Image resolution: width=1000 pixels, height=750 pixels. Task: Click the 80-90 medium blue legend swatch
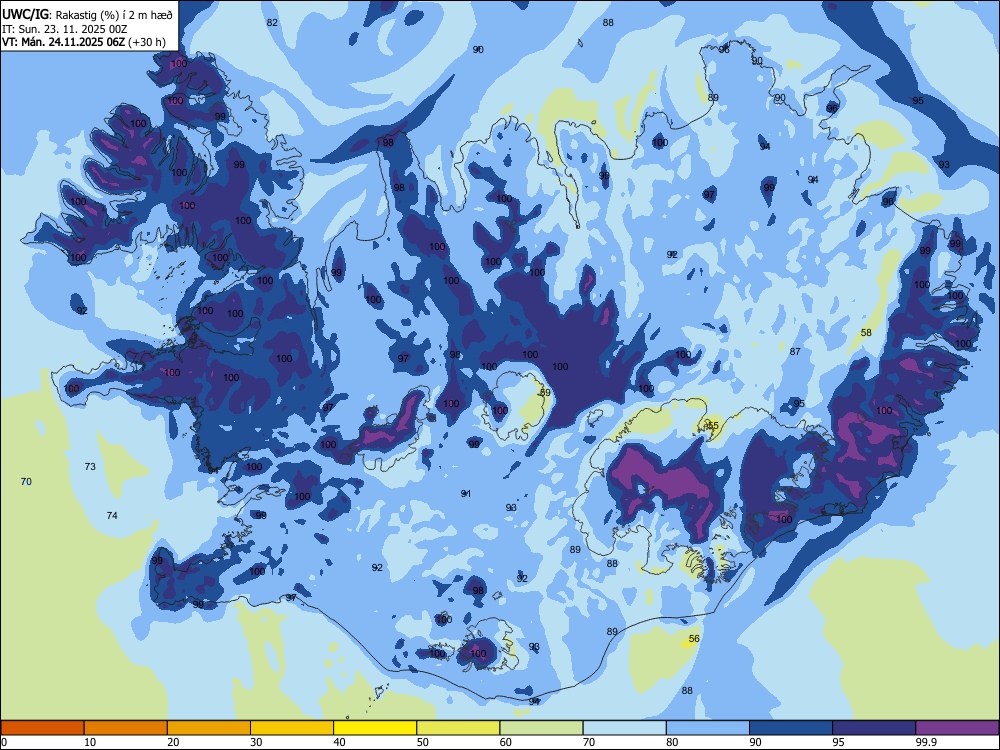coord(708,728)
